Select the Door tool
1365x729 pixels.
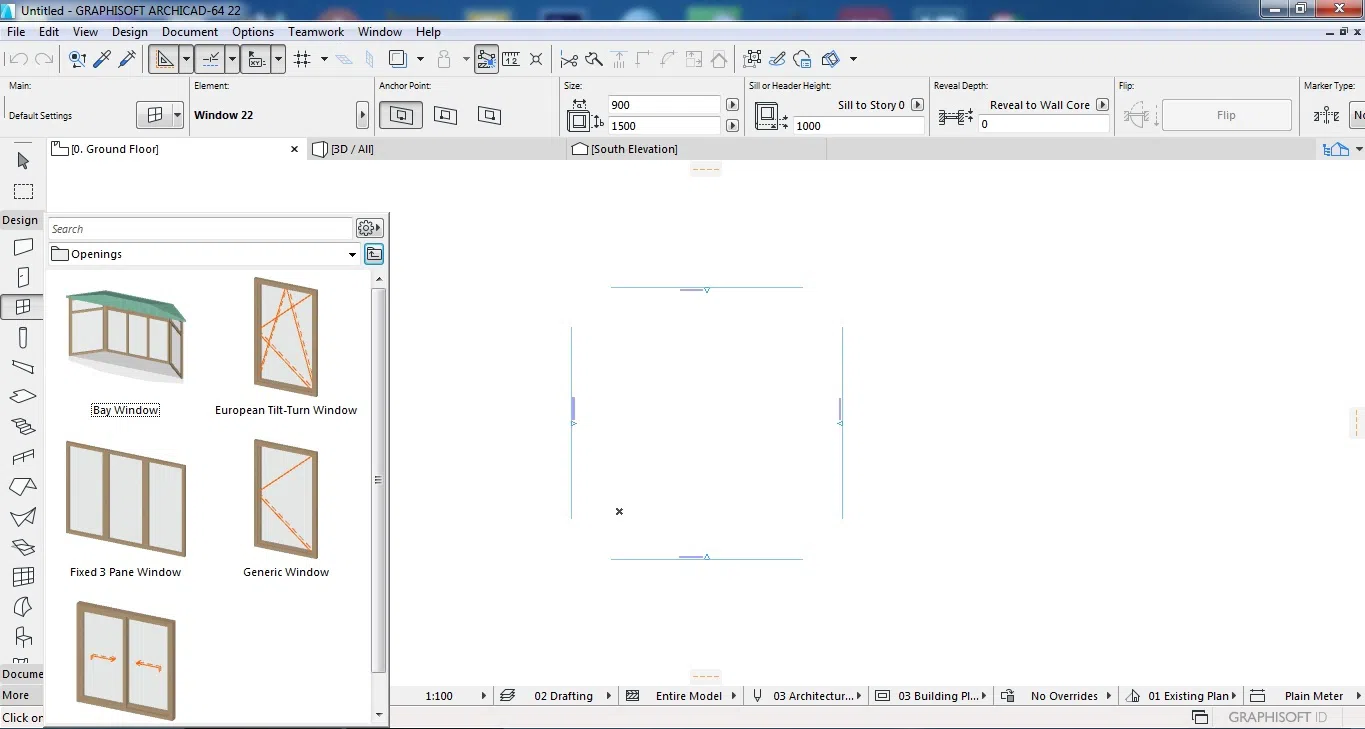(22, 277)
